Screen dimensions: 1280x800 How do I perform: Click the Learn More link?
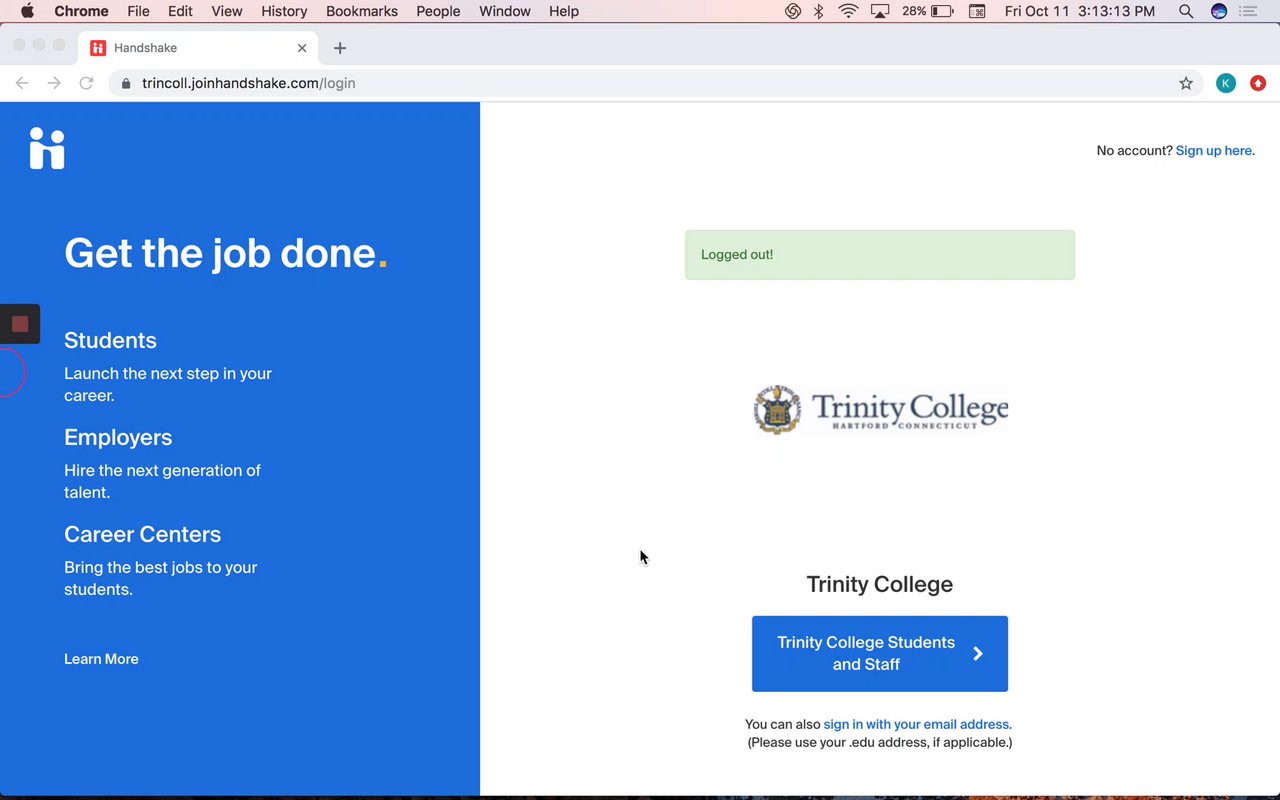[x=101, y=659]
